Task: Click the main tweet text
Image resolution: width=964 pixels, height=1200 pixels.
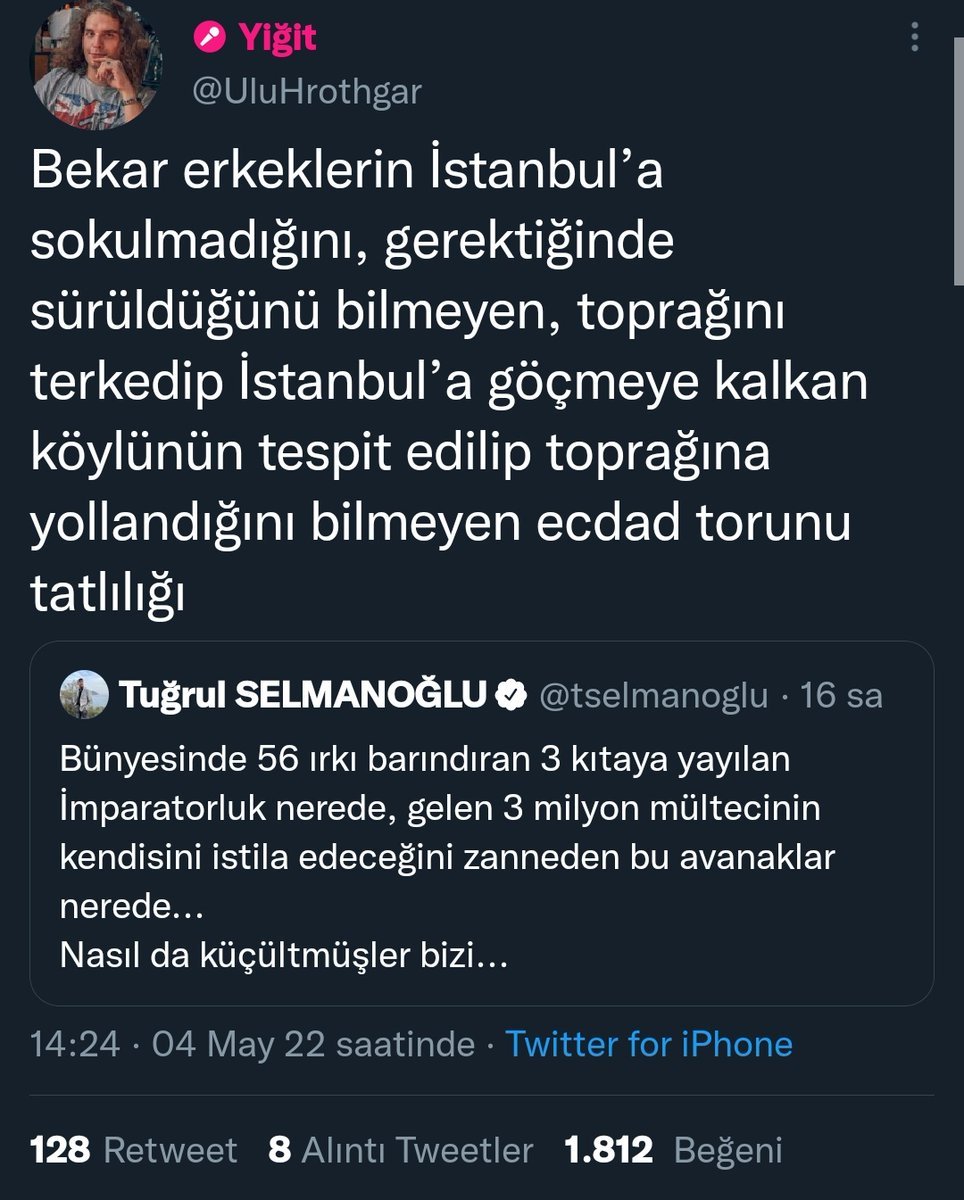Action: coord(440,385)
